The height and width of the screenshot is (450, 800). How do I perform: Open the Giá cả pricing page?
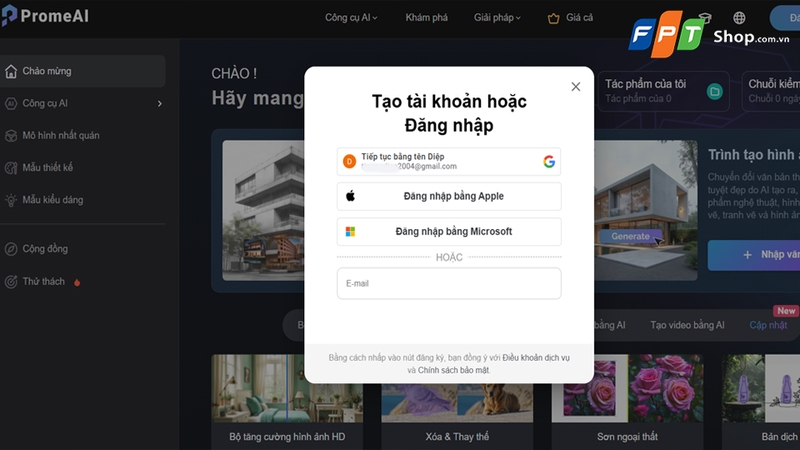click(x=579, y=18)
